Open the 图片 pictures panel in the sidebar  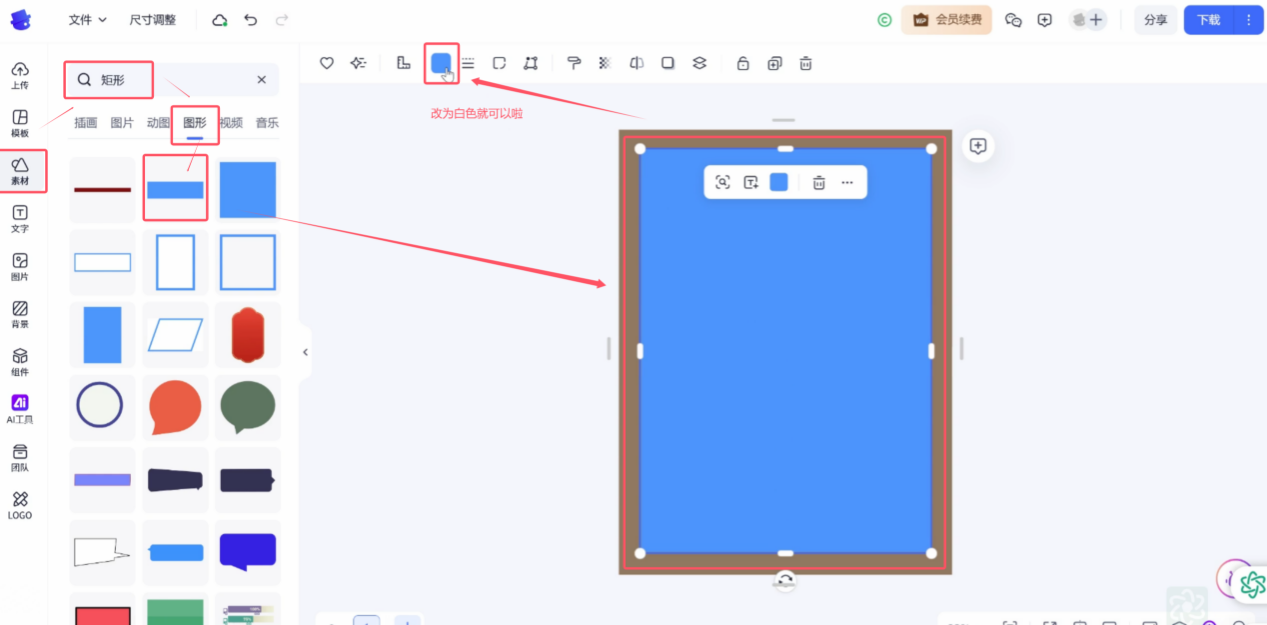pyautogui.click(x=20, y=267)
